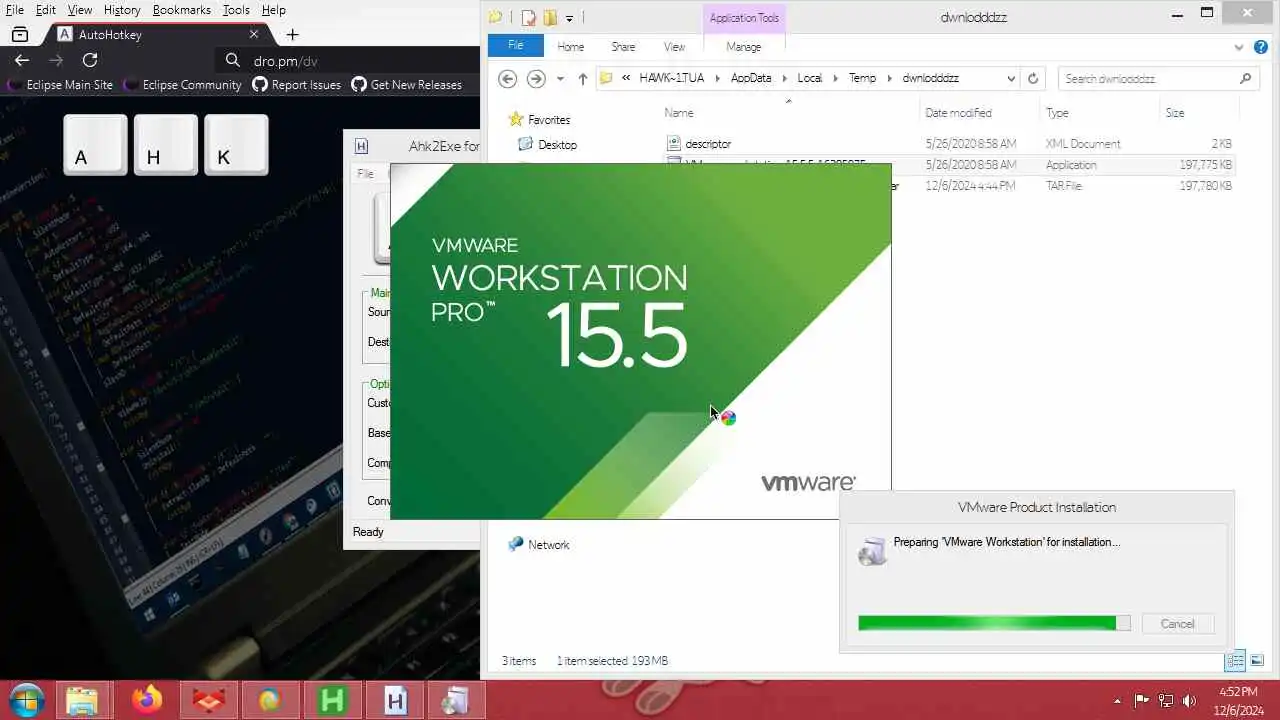Screen dimensions: 1280x720
Task: Sort files by Size column header
Action: coord(1175,113)
